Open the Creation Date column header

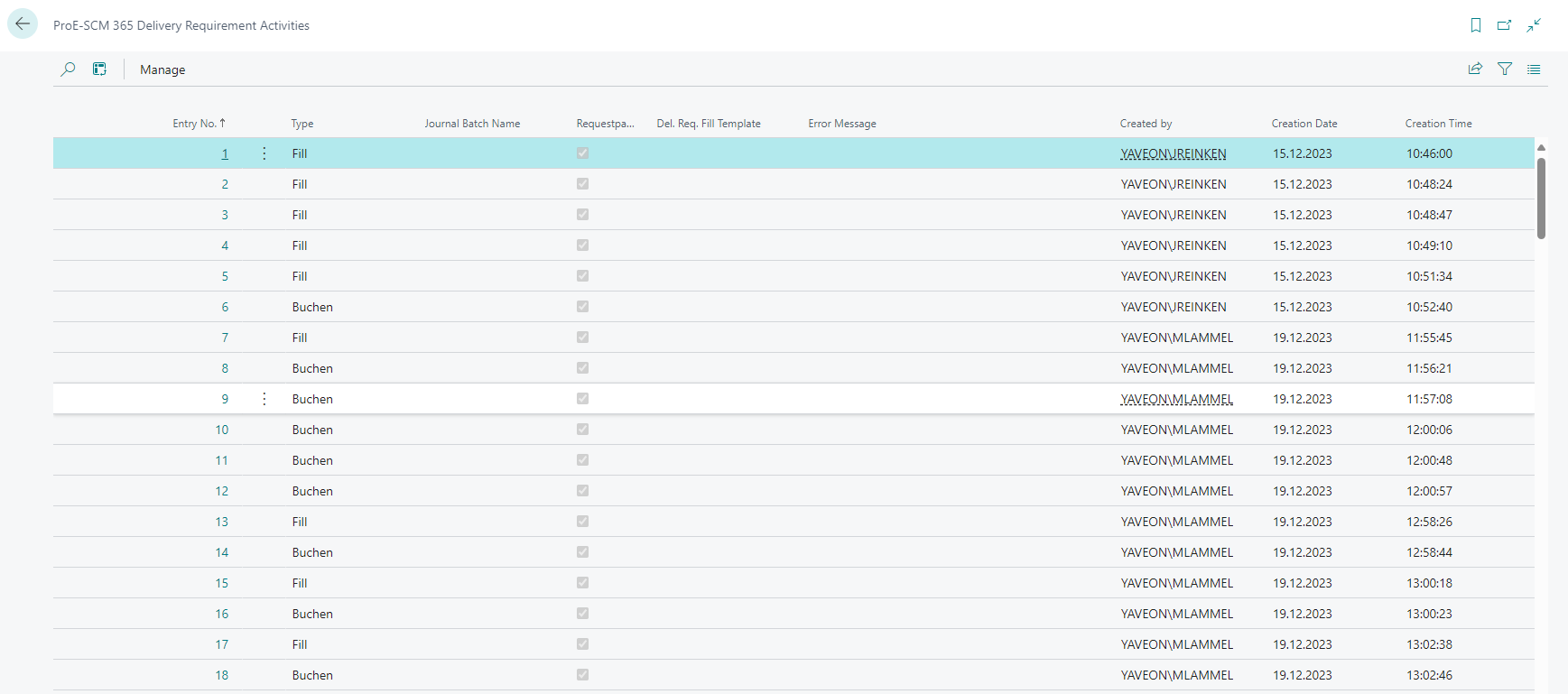pyautogui.click(x=1304, y=124)
